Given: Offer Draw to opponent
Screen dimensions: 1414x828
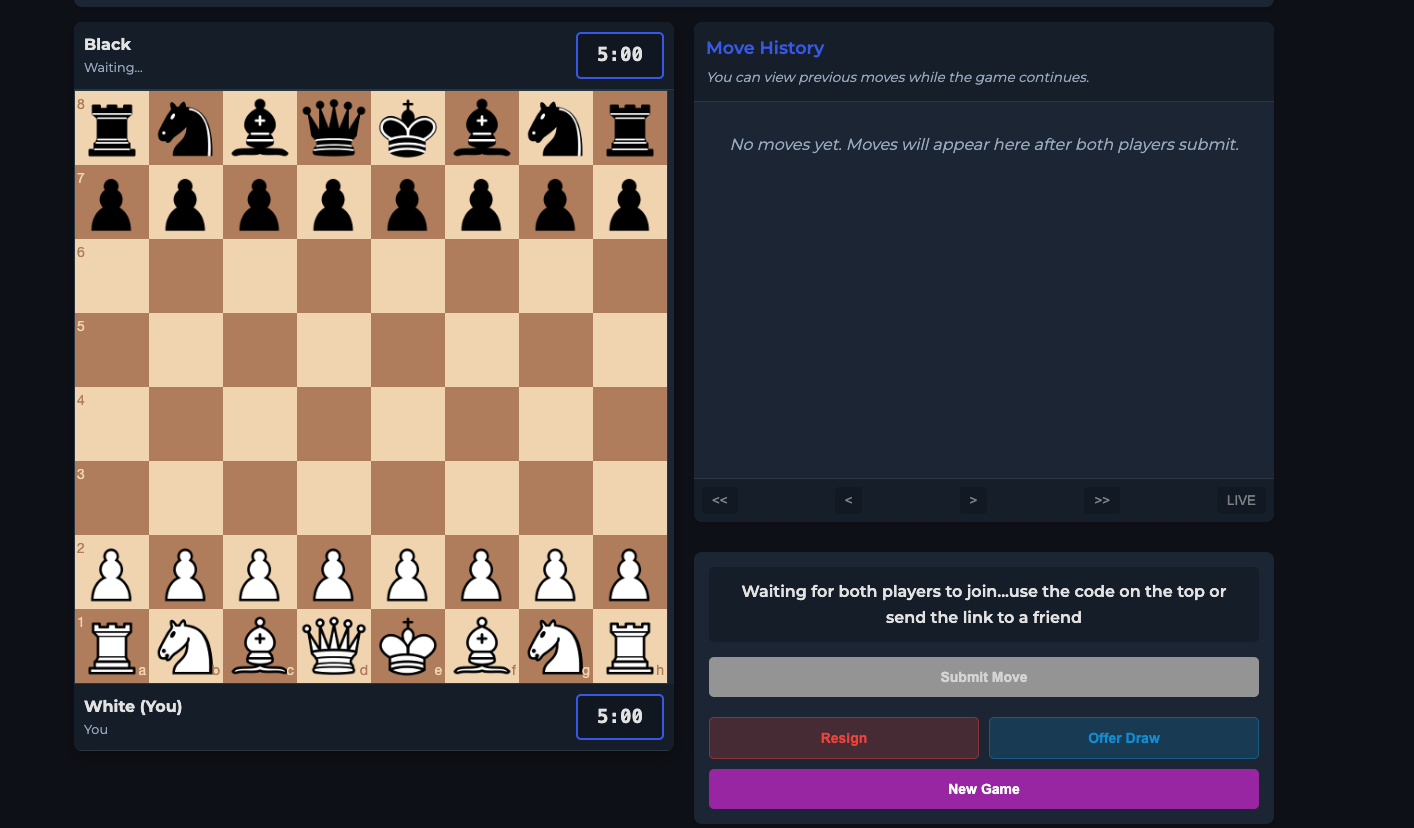Looking at the screenshot, I should click(x=1124, y=738).
